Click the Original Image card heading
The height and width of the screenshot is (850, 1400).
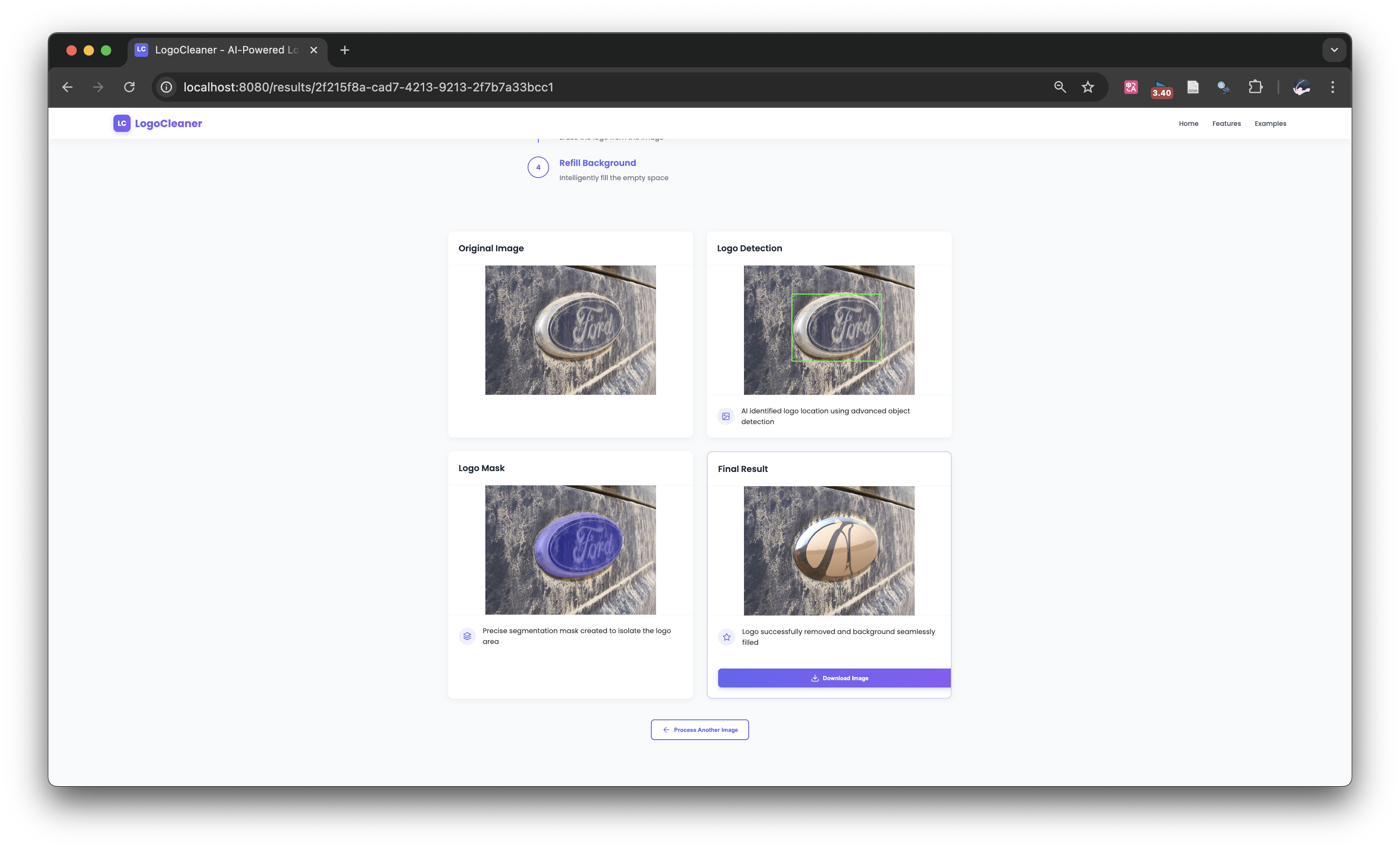[491, 248]
